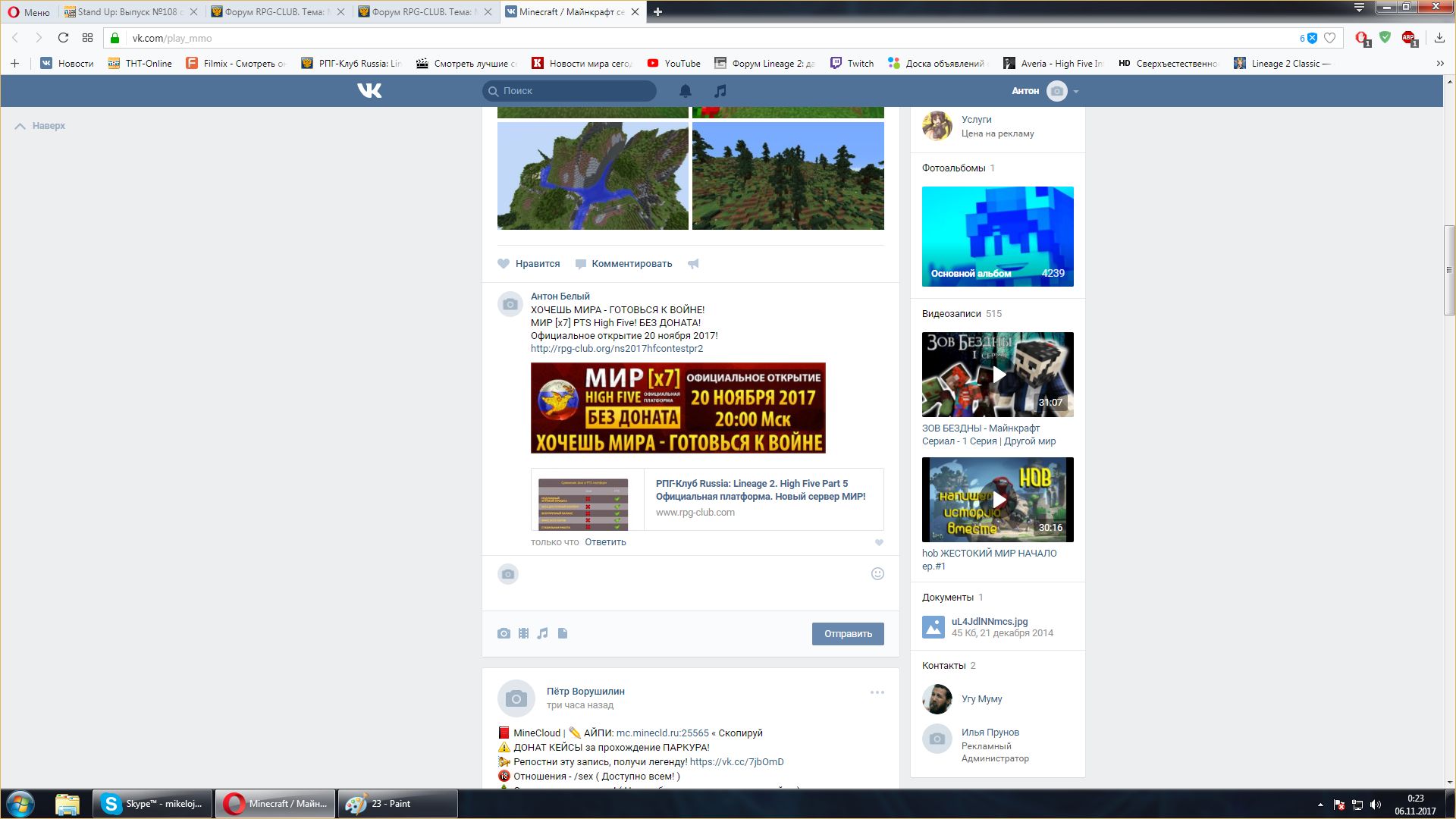The width and height of the screenshot is (1456, 819).
Task: Play the ЗОВ БЕЗДНЫ video thumbnail
Action: click(997, 375)
